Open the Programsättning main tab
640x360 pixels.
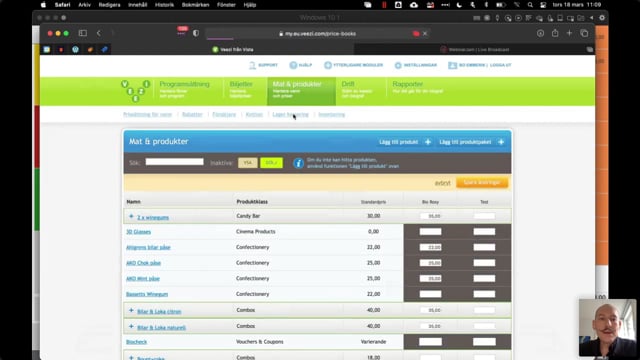[184, 89]
